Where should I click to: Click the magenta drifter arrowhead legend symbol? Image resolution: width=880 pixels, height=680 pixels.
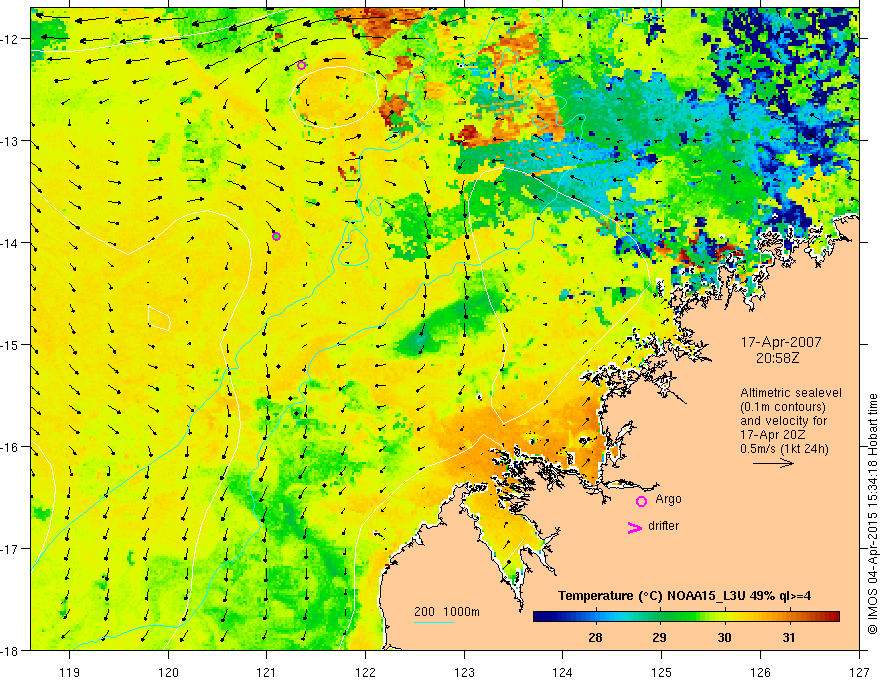click(x=635, y=527)
